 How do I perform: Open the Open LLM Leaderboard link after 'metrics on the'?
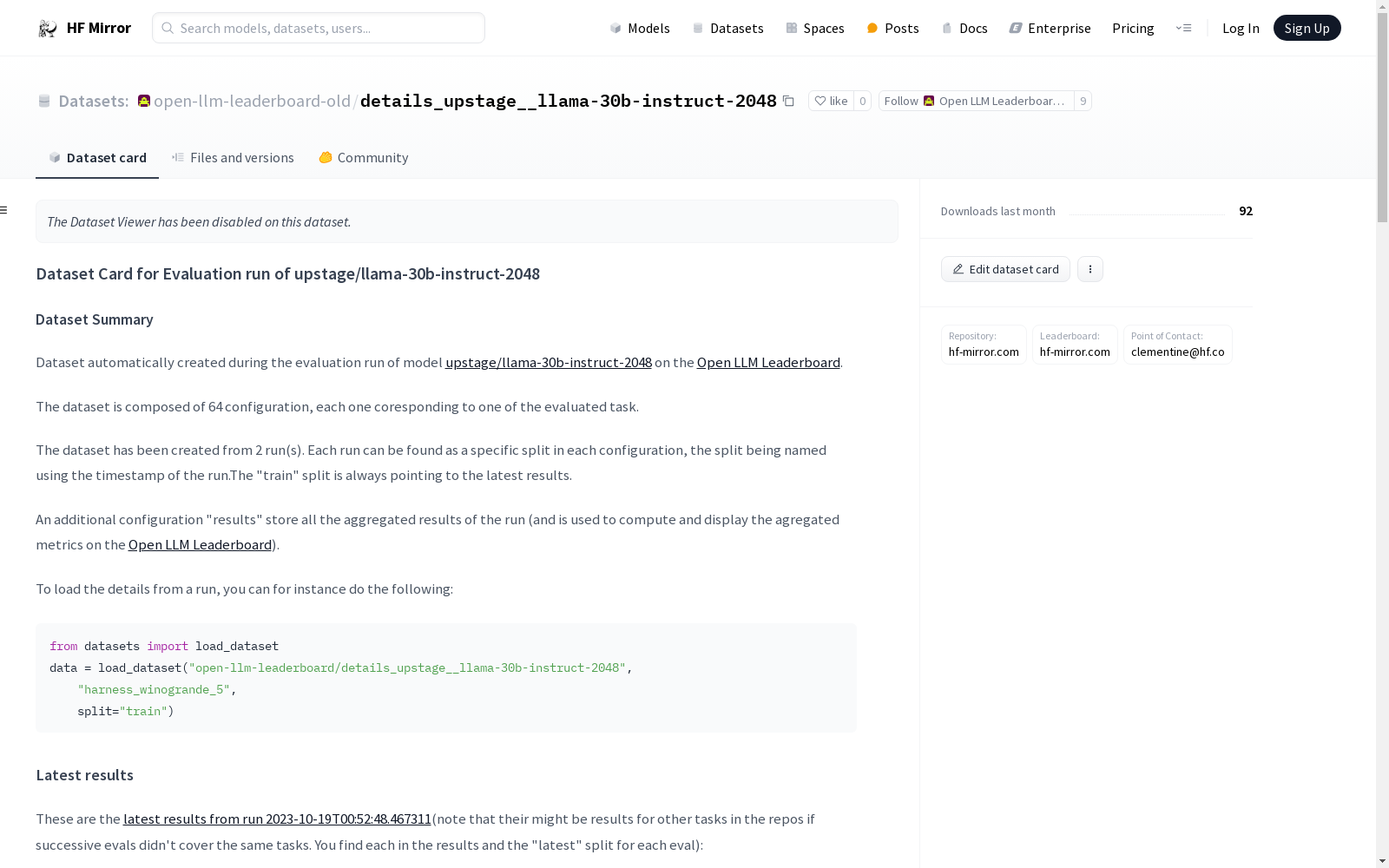[x=200, y=545]
